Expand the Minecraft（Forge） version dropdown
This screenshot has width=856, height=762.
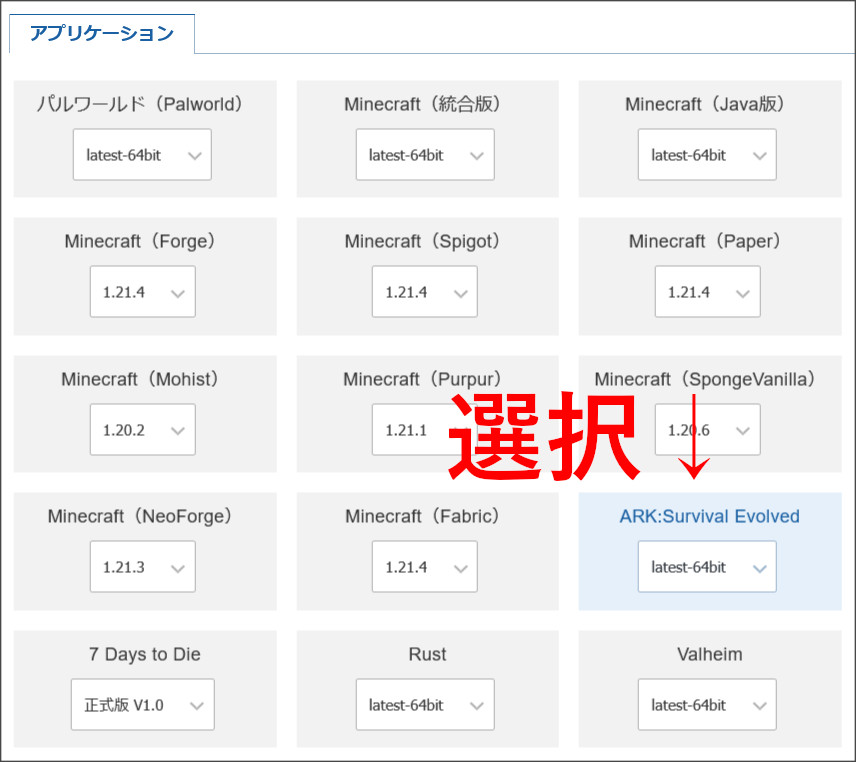click(142, 291)
